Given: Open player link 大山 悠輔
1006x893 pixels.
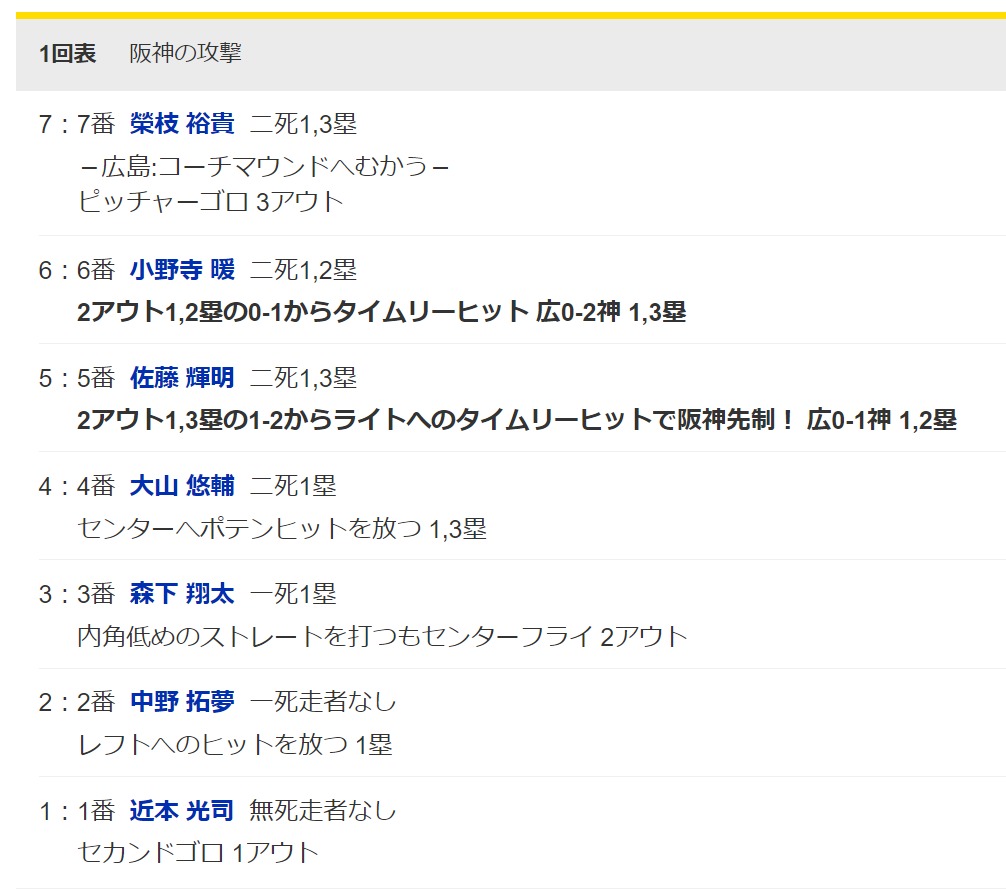Looking at the screenshot, I should [182, 486].
